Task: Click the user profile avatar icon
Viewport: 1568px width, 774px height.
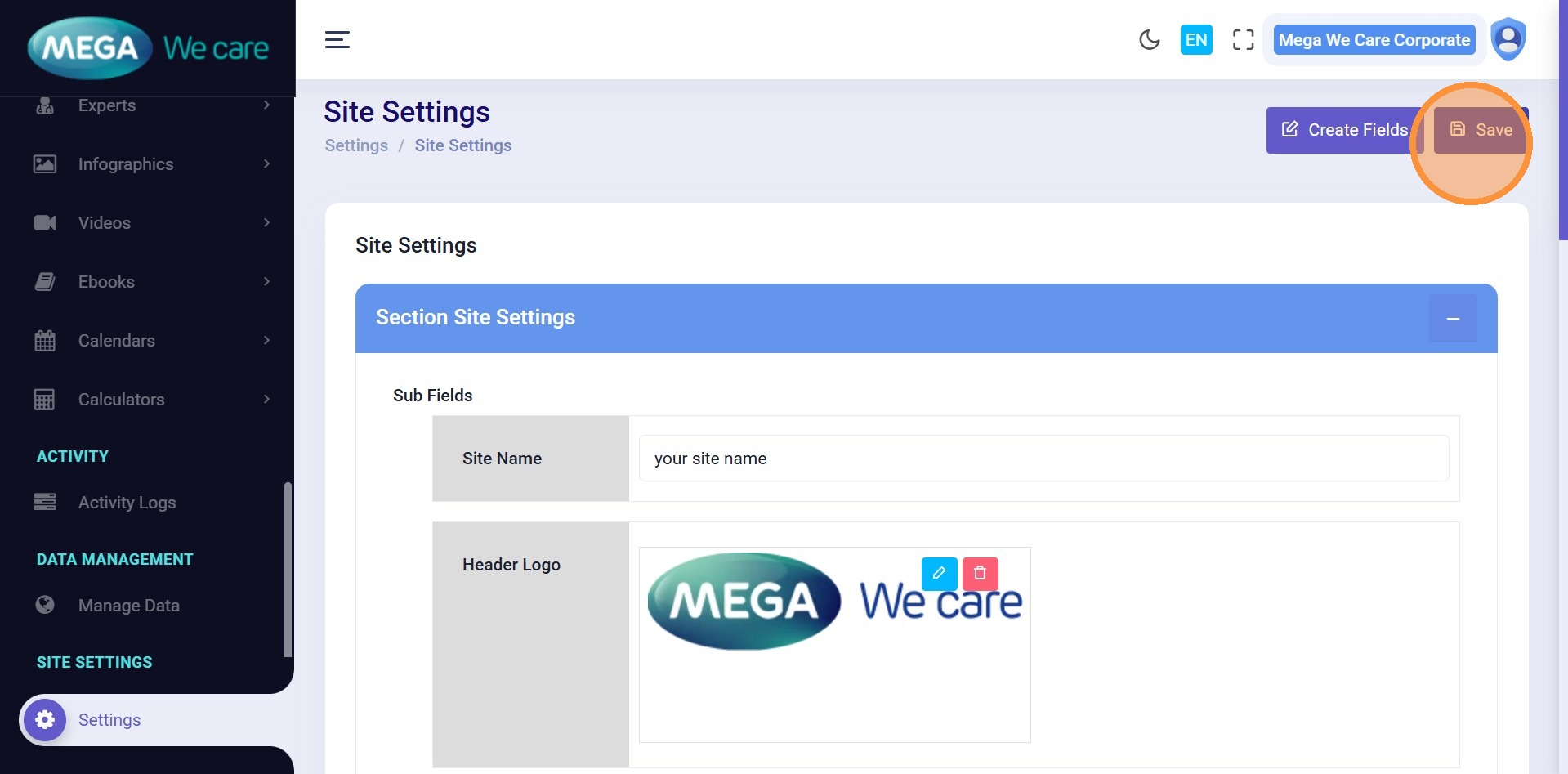Action: click(x=1508, y=39)
